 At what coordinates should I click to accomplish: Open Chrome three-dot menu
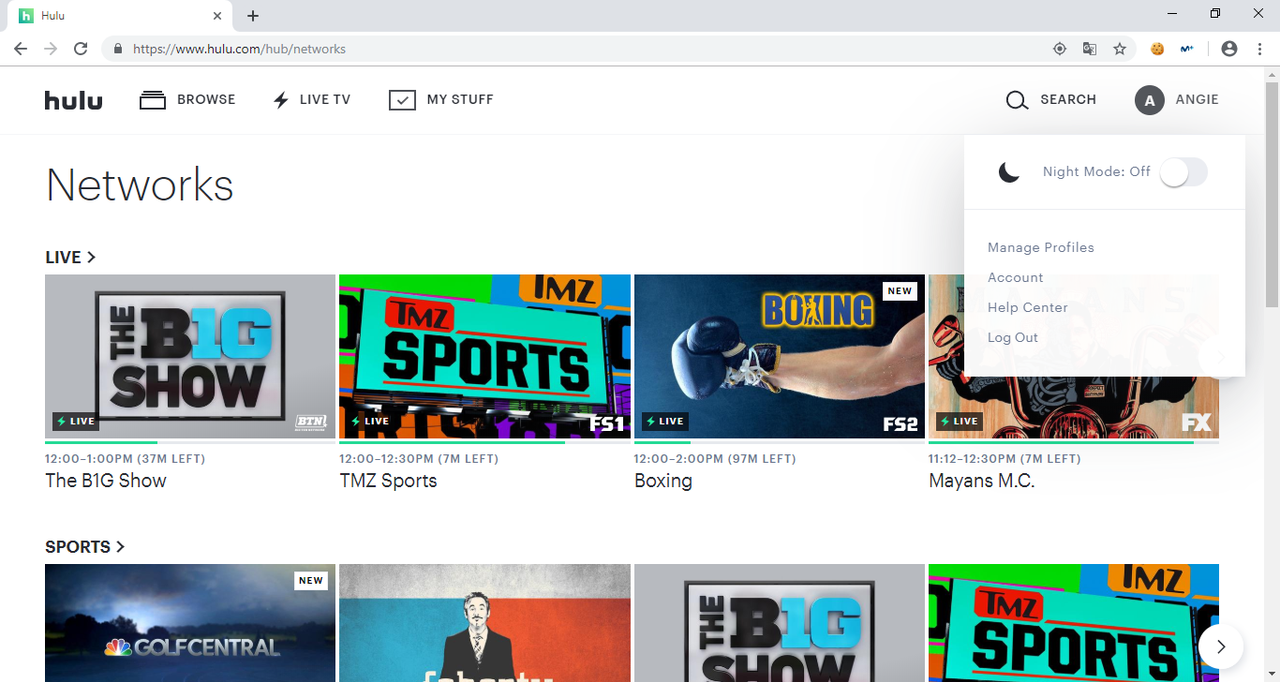pos(1258,48)
